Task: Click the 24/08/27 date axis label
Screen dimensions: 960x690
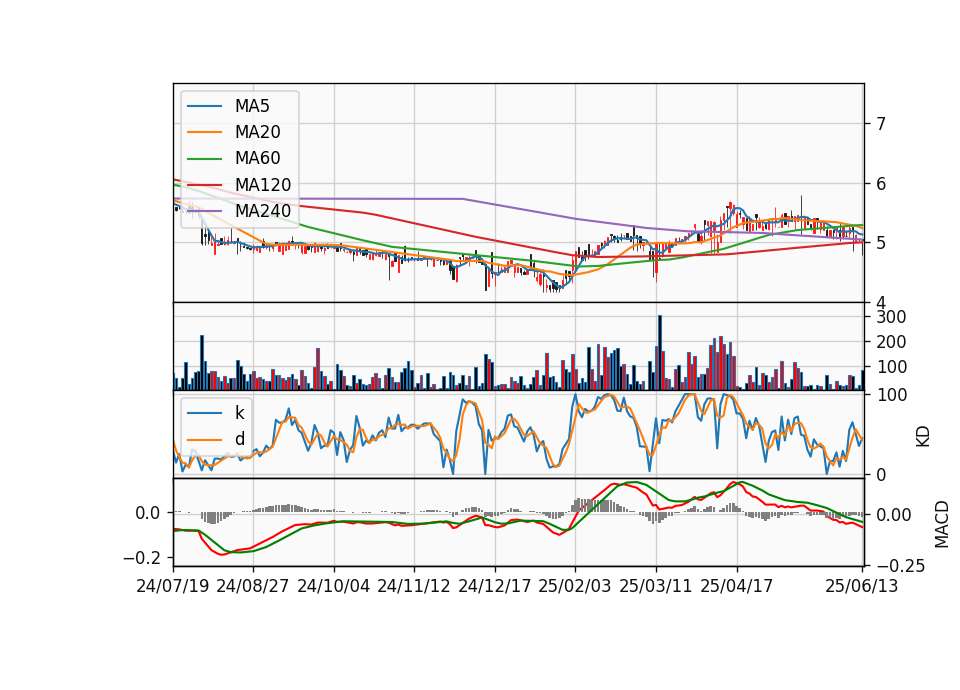Action: coord(253,586)
